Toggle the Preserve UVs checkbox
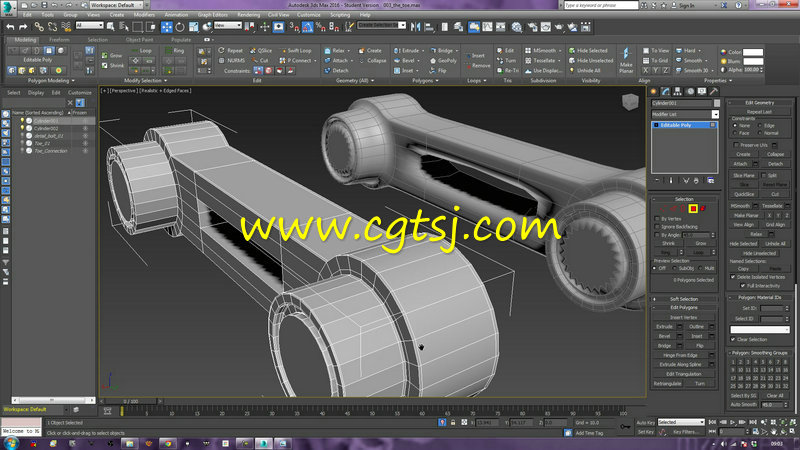Image resolution: width=800 pixels, height=450 pixels. pyautogui.click(x=736, y=145)
